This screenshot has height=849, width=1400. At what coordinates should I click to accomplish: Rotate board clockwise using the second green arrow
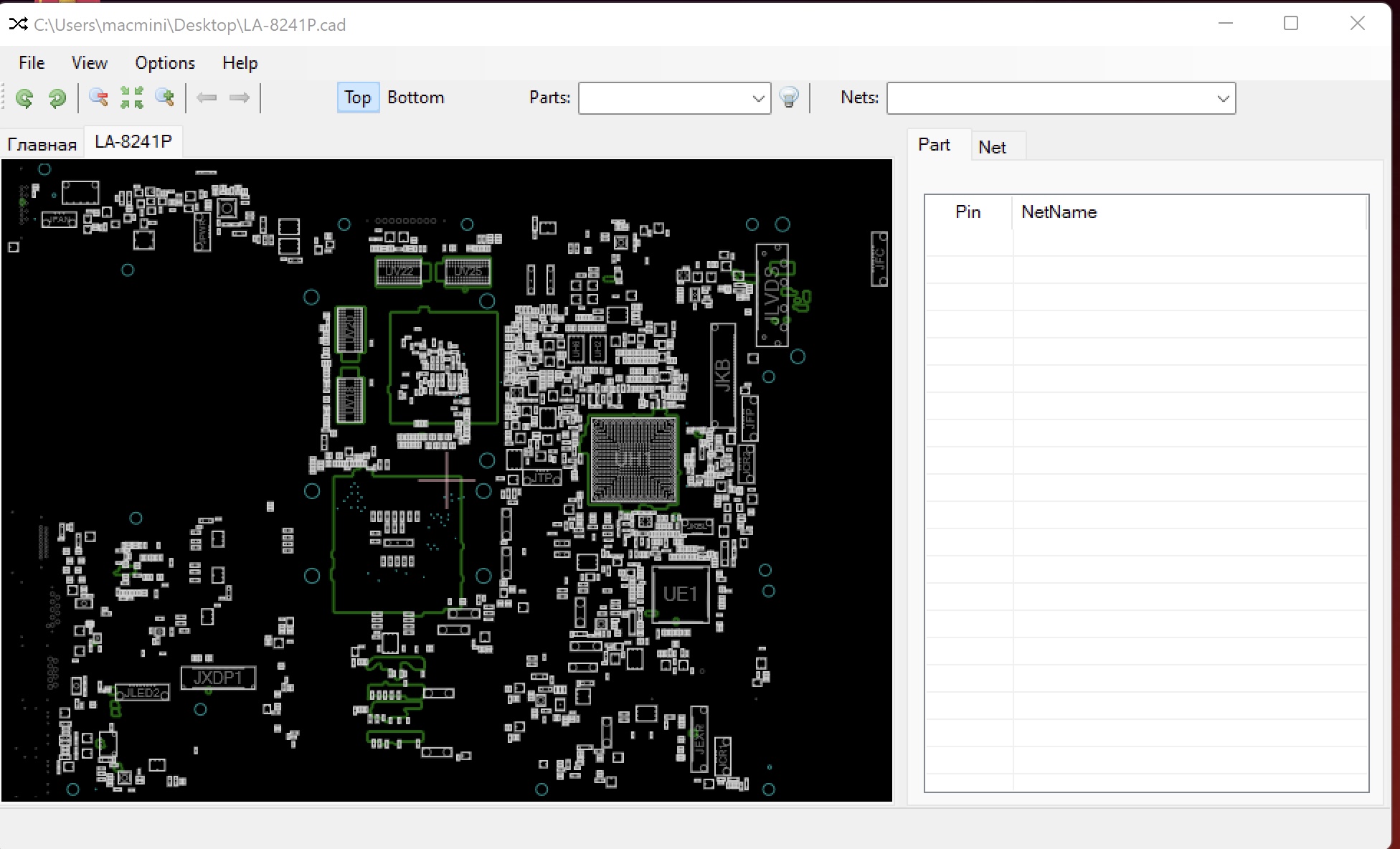57,98
